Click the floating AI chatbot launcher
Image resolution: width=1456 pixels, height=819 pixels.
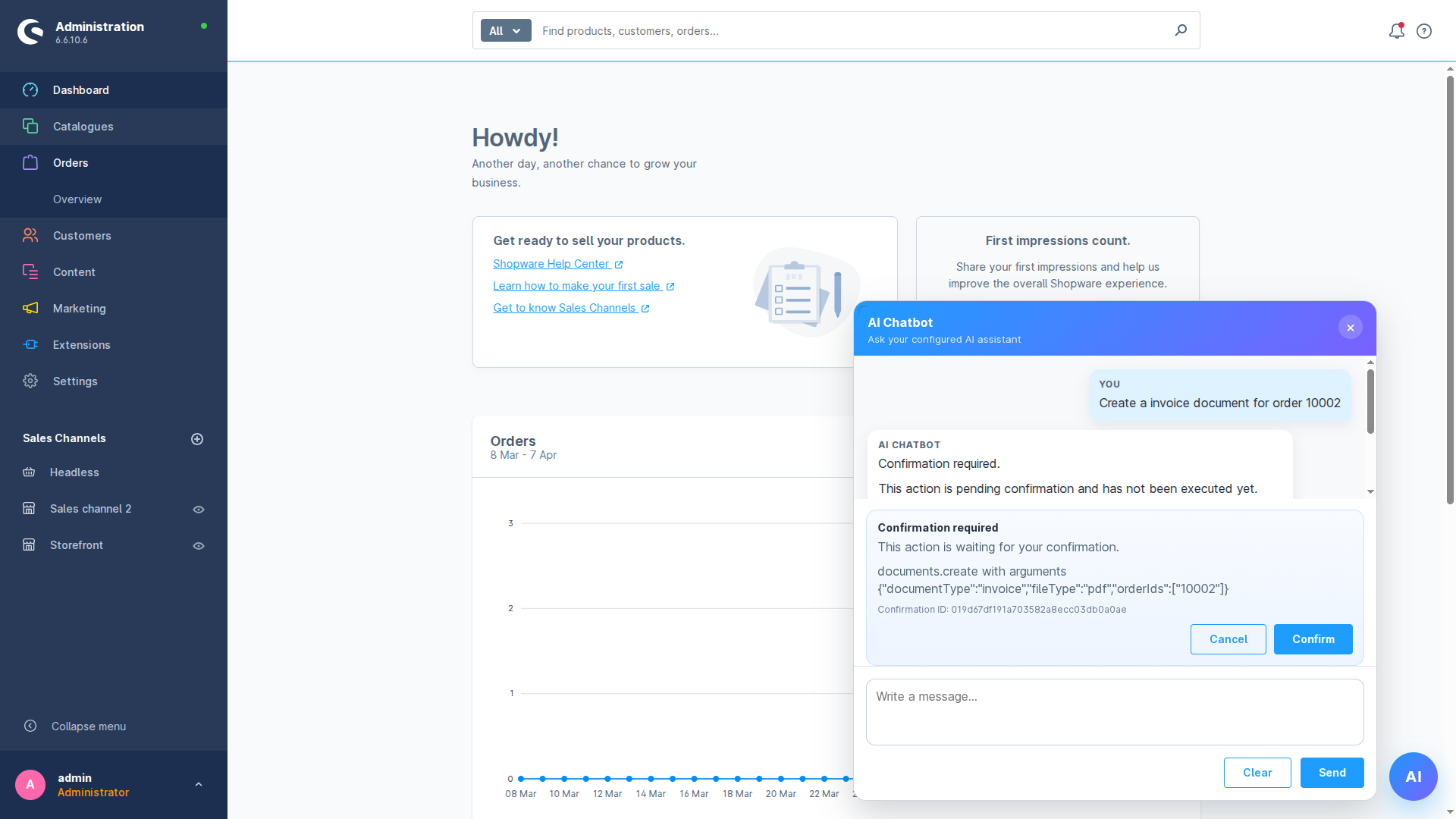(x=1414, y=777)
